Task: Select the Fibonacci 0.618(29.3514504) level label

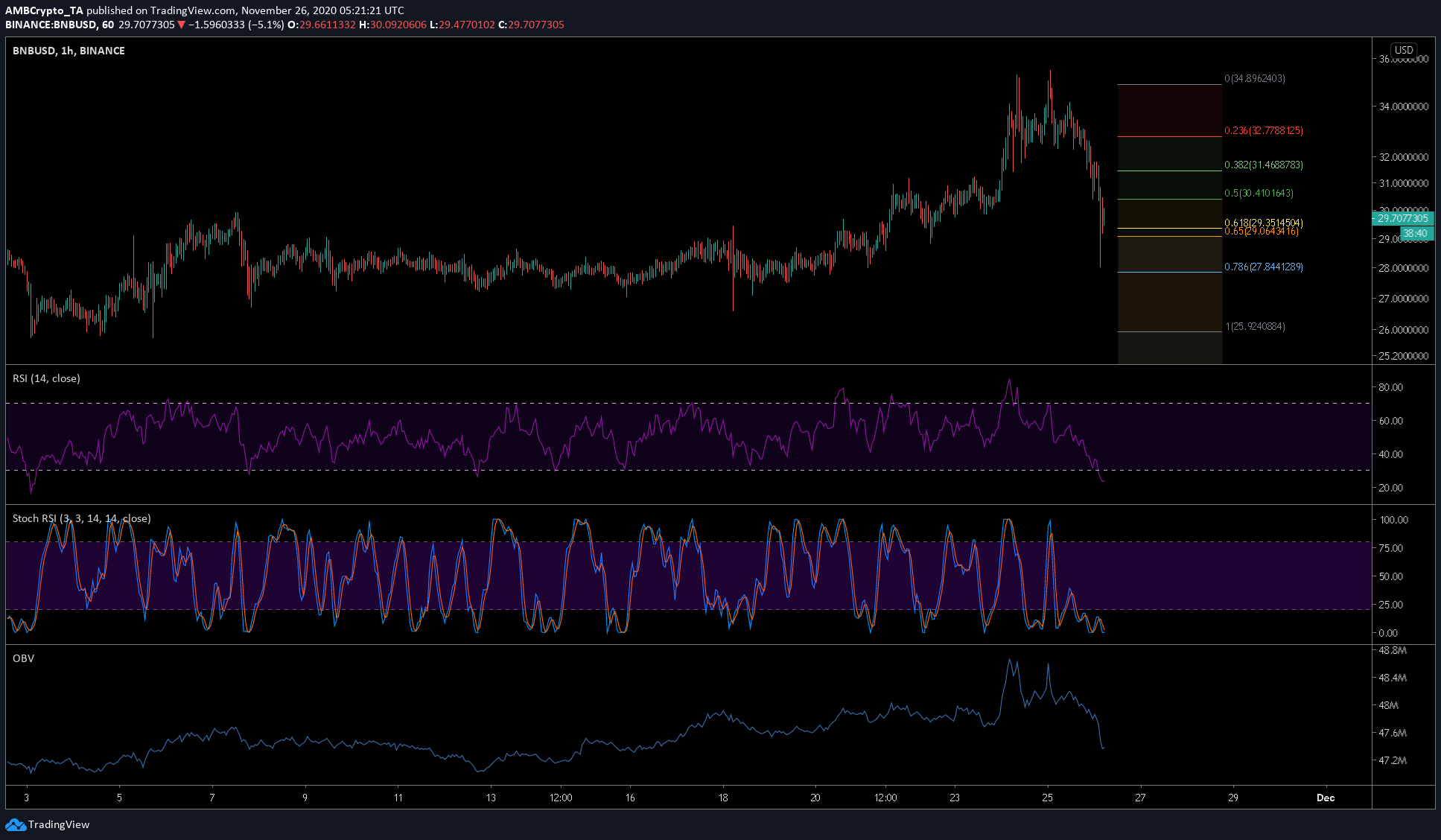Action: click(x=1264, y=223)
